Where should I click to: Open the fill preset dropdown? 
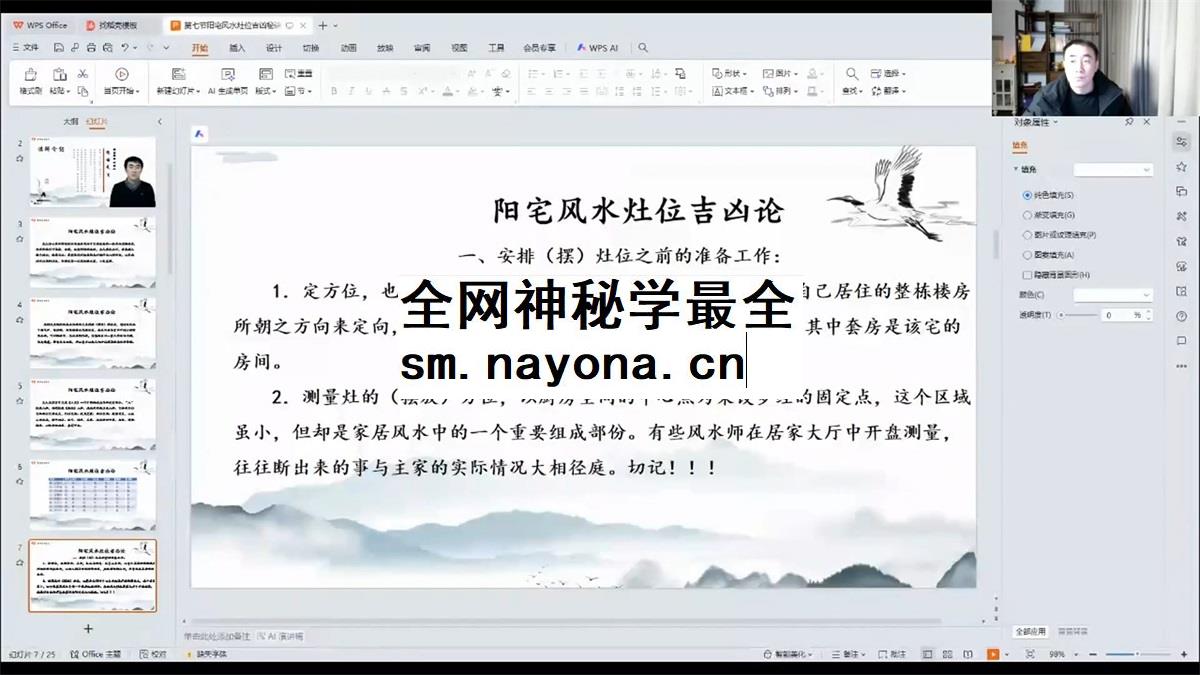[x=1113, y=170]
